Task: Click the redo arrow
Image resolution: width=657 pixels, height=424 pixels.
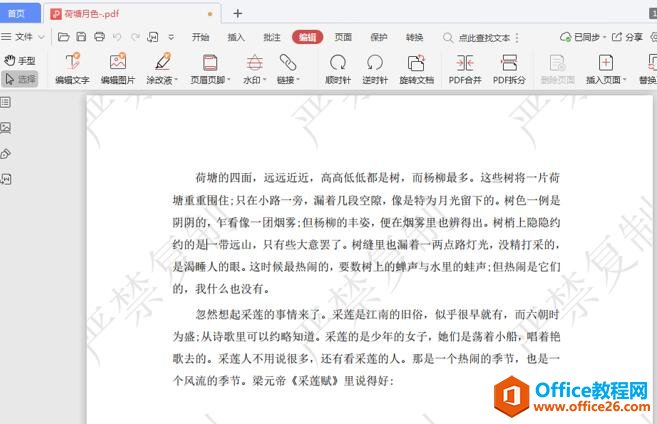Action: tap(135, 37)
